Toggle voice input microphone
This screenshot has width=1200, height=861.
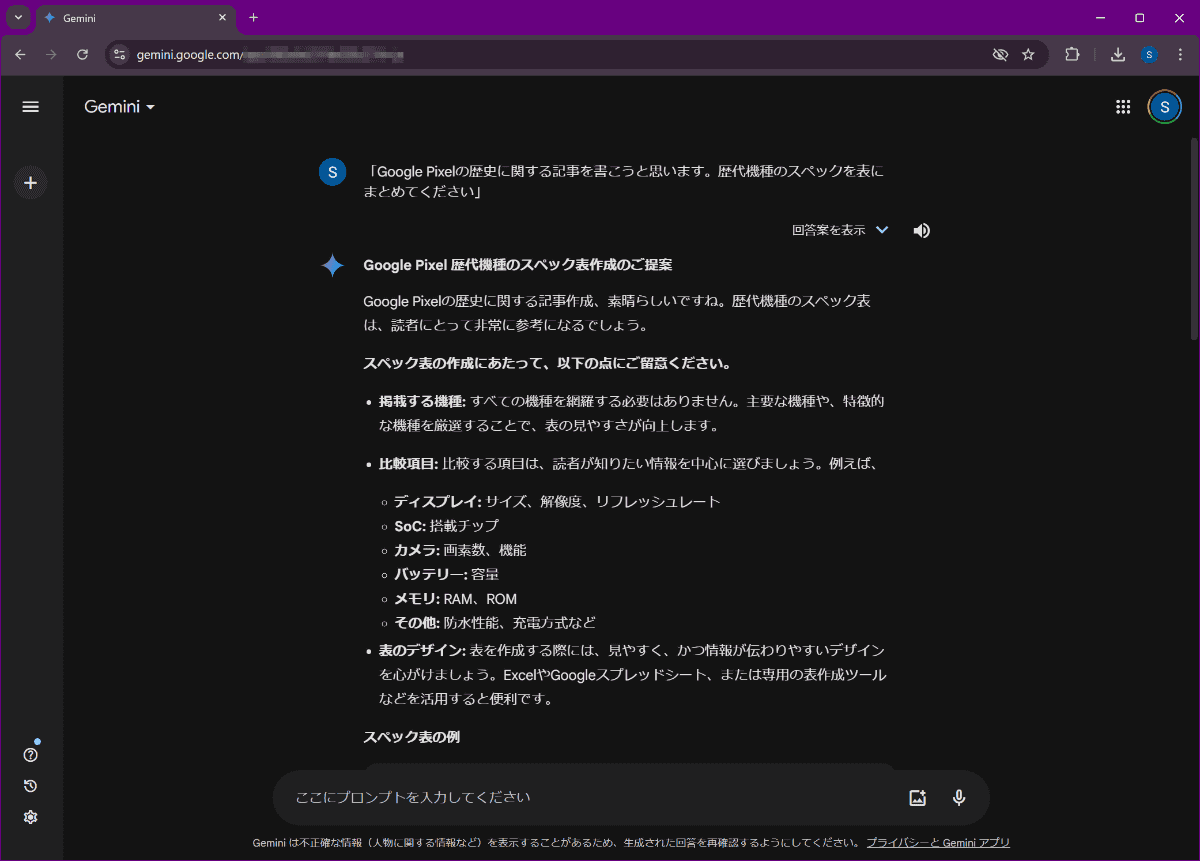(958, 797)
